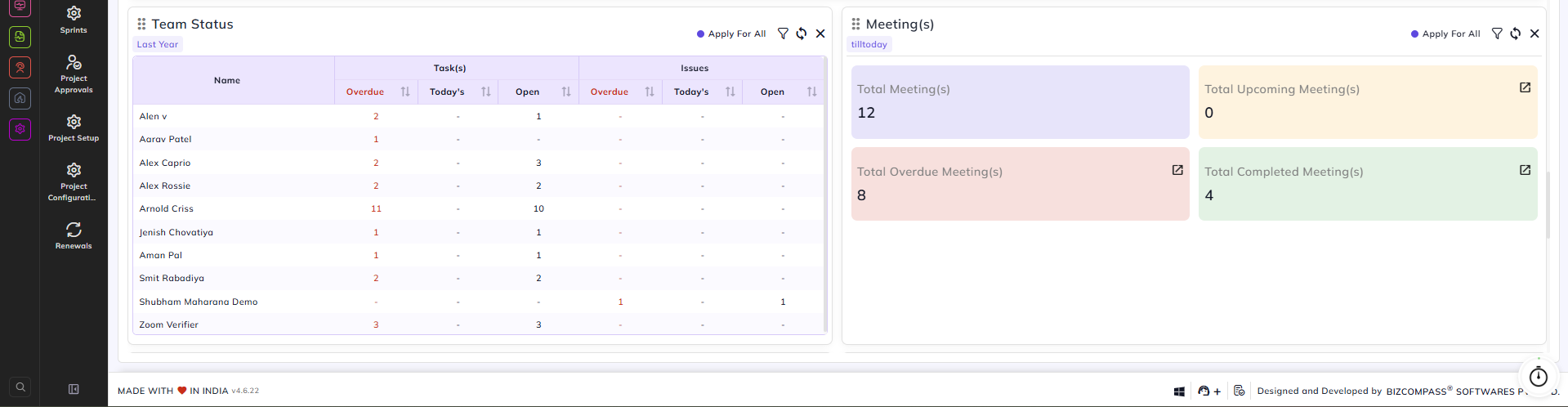Sort by Issues Today's column
The width and height of the screenshot is (1568, 407).
click(x=730, y=92)
